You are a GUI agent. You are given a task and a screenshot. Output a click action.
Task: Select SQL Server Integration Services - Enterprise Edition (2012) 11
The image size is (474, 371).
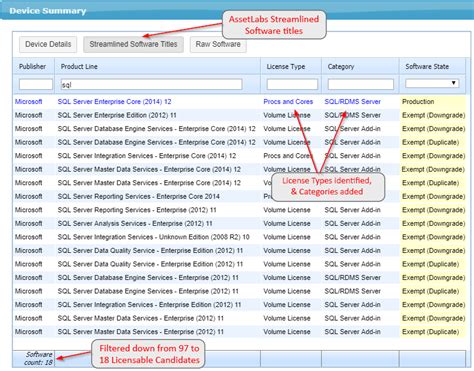click(149, 305)
